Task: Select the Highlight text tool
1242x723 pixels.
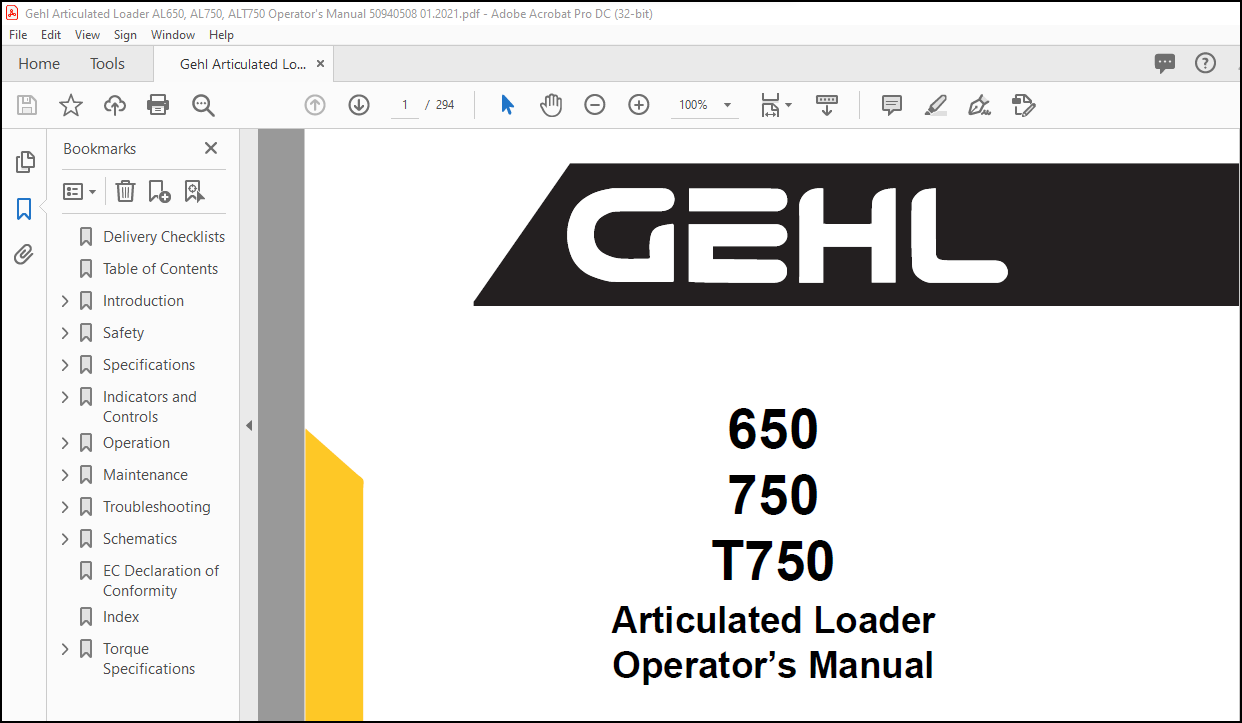Action: (936, 105)
